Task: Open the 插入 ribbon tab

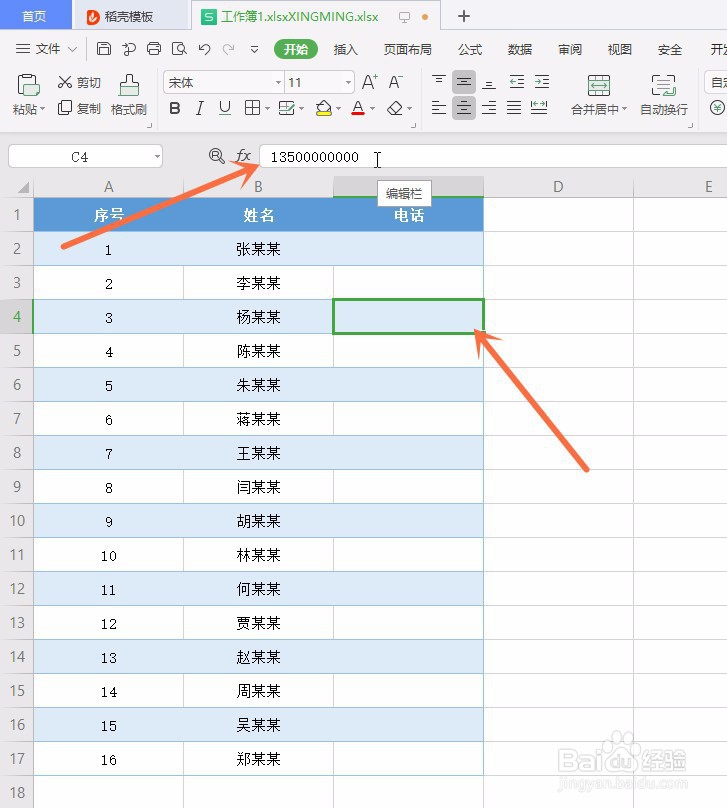Action: click(x=345, y=49)
